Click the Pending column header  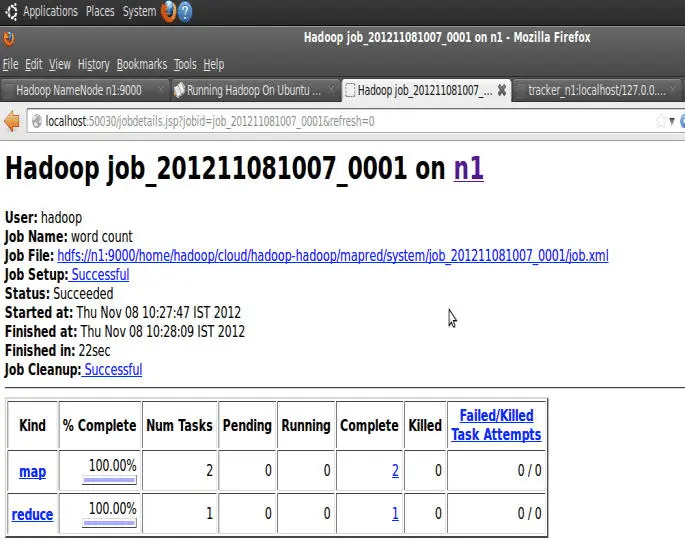[247, 425]
